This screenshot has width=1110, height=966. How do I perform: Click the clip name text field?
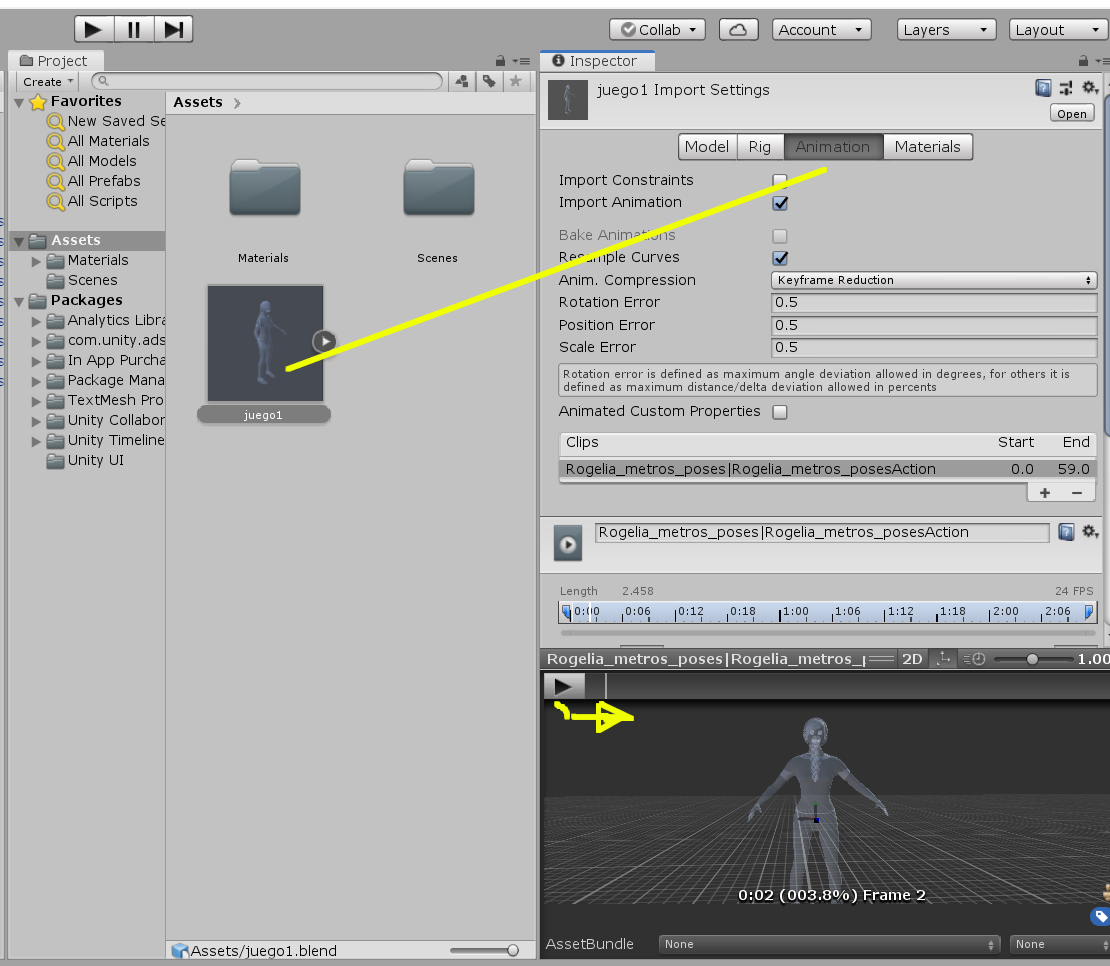coord(822,533)
